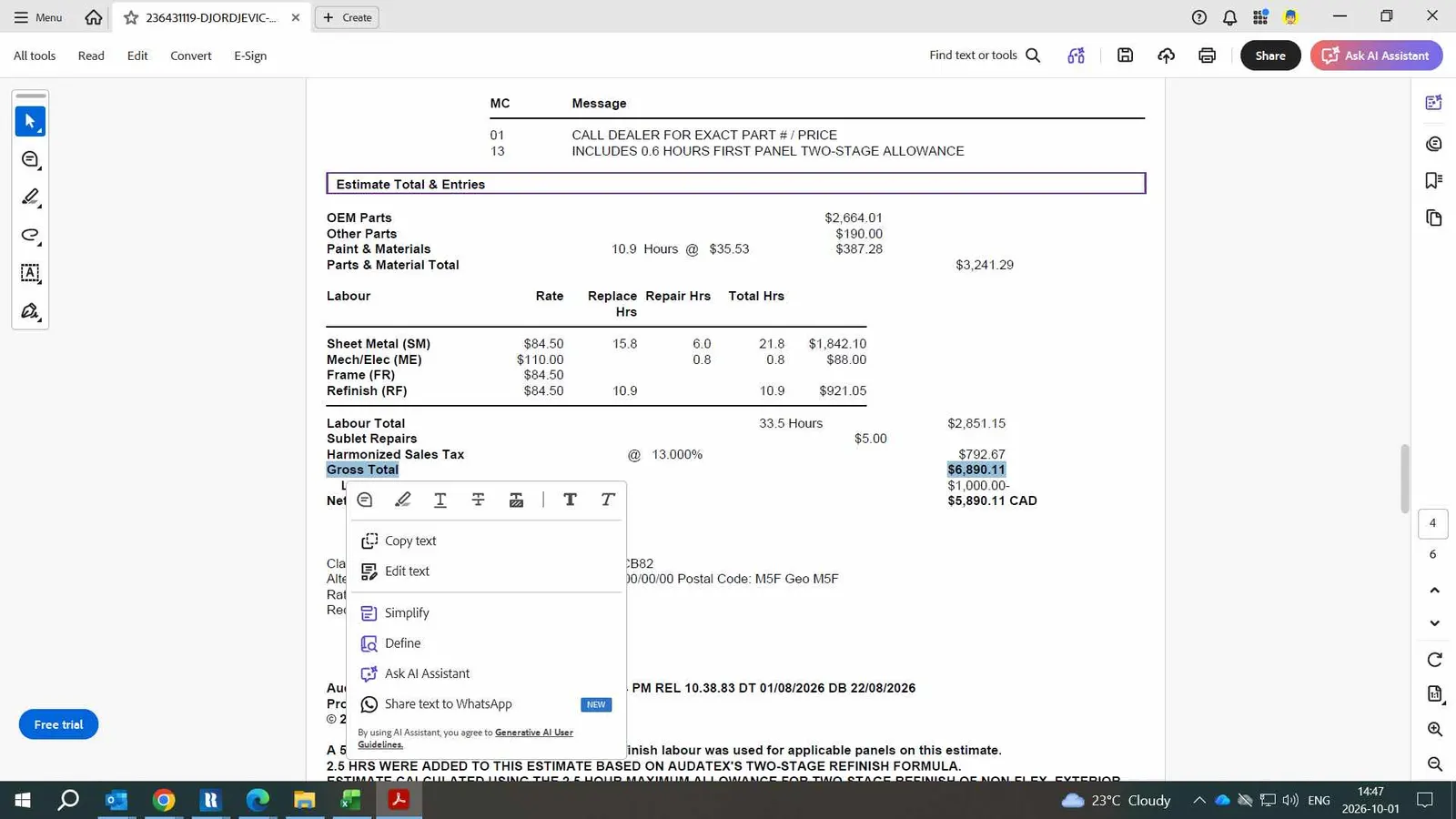Choose the add comment tool in left toolbar
The width and height of the screenshot is (1456, 819).
tap(30, 159)
